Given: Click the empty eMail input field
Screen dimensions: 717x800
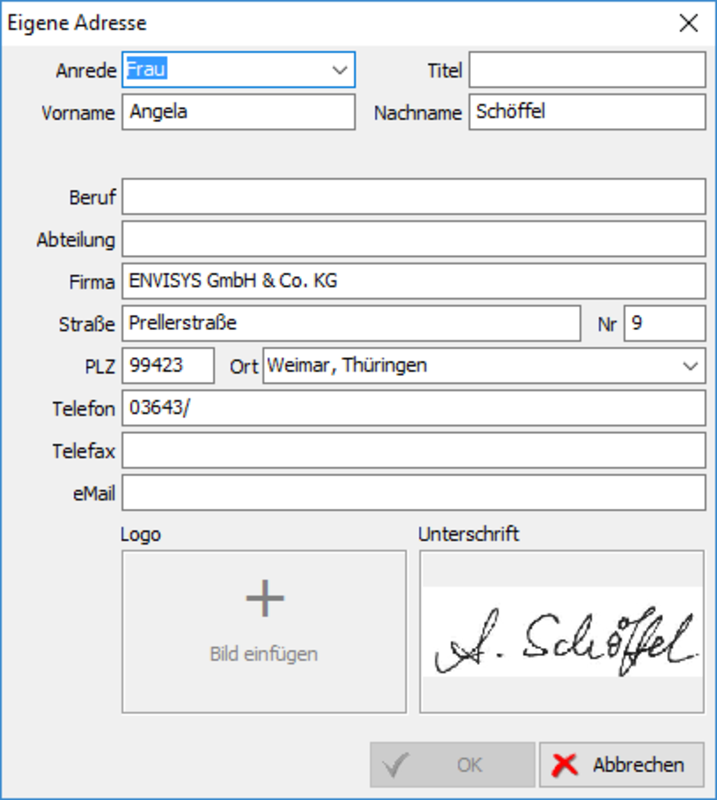Looking at the screenshot, I should [413, 493].
